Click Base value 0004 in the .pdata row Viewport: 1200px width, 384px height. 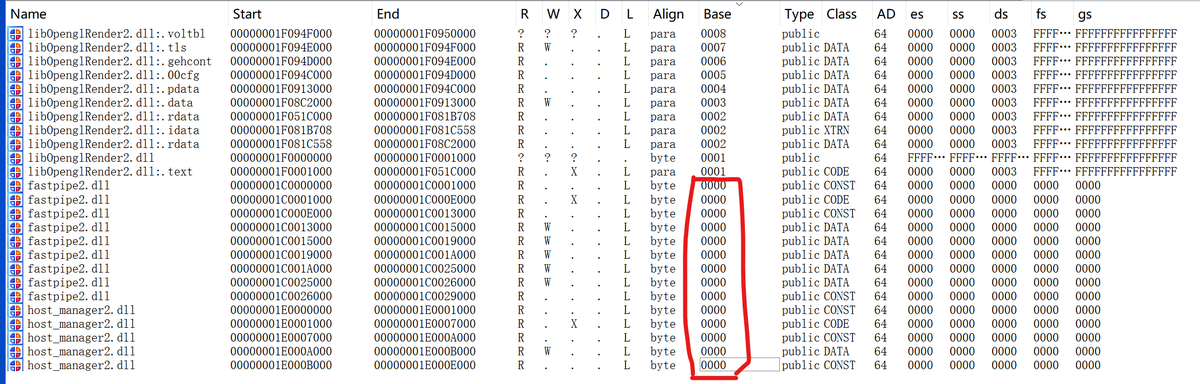pos(713,88)
